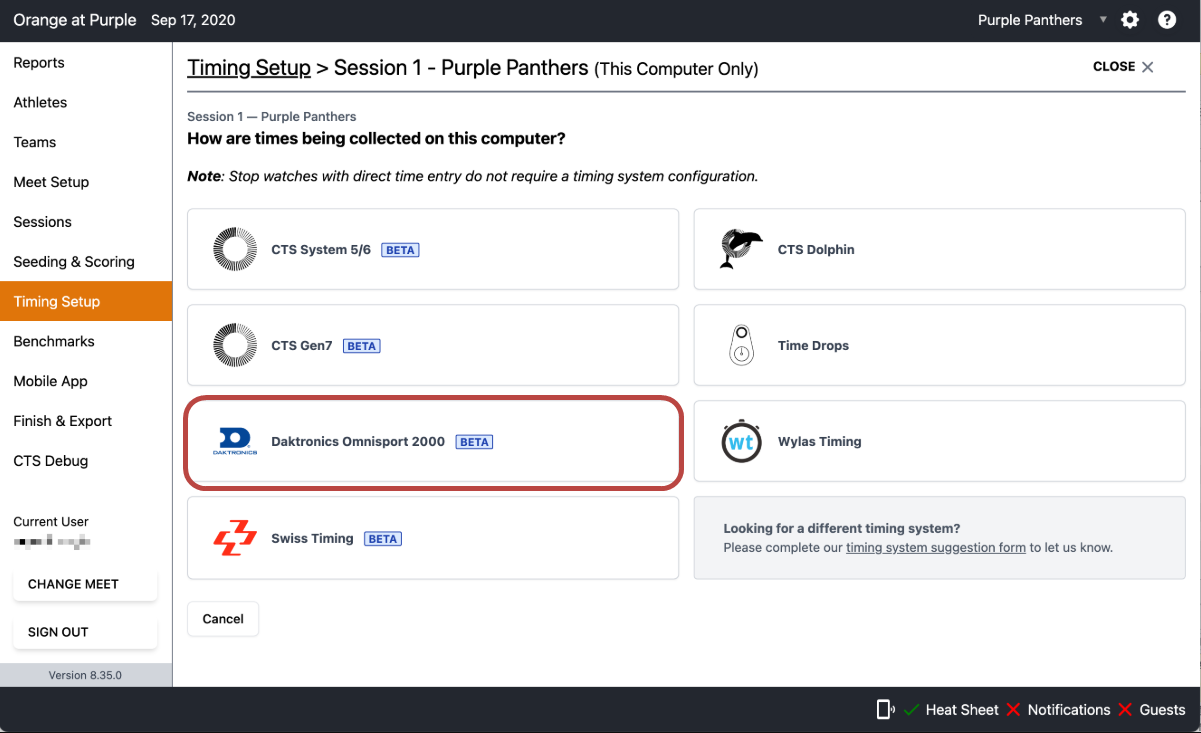Expand the Purple Panthers team dropdown arrow

[1103, 20]
